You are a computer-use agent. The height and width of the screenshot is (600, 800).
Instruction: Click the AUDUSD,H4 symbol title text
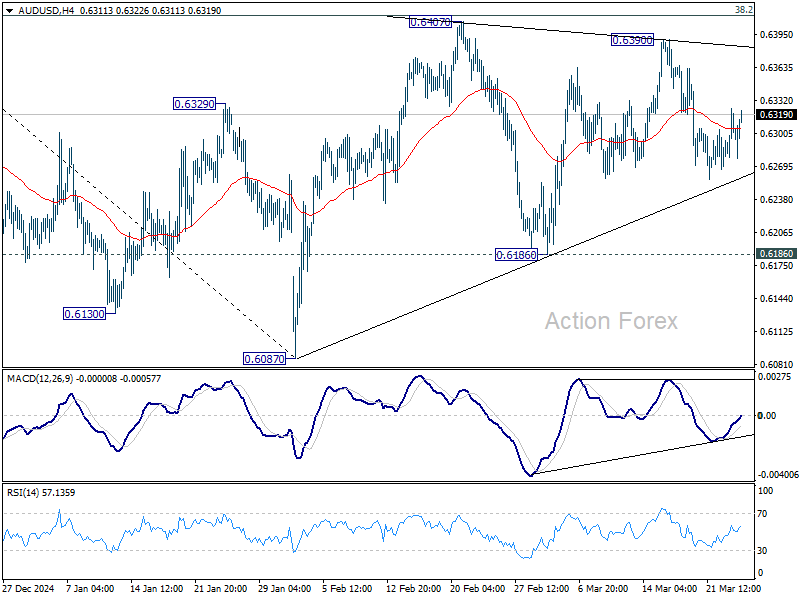[46, 10]
